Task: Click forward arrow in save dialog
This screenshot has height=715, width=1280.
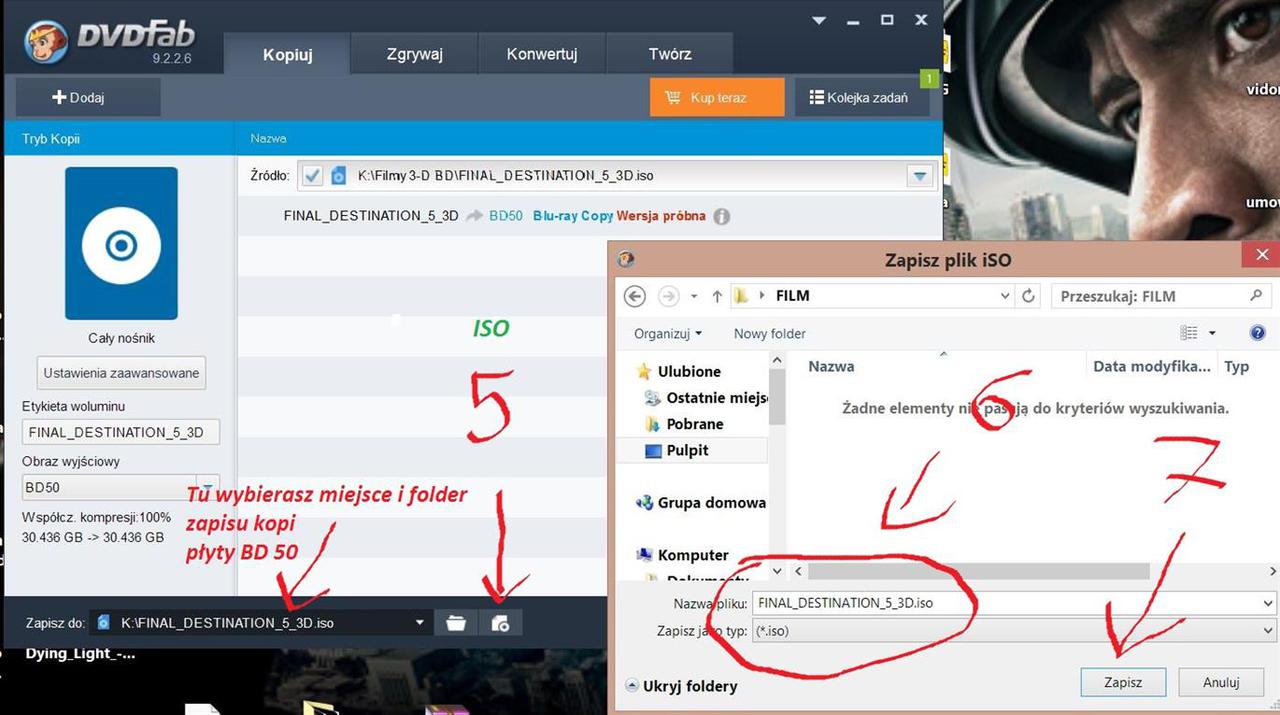Action: tap(669, 296)
